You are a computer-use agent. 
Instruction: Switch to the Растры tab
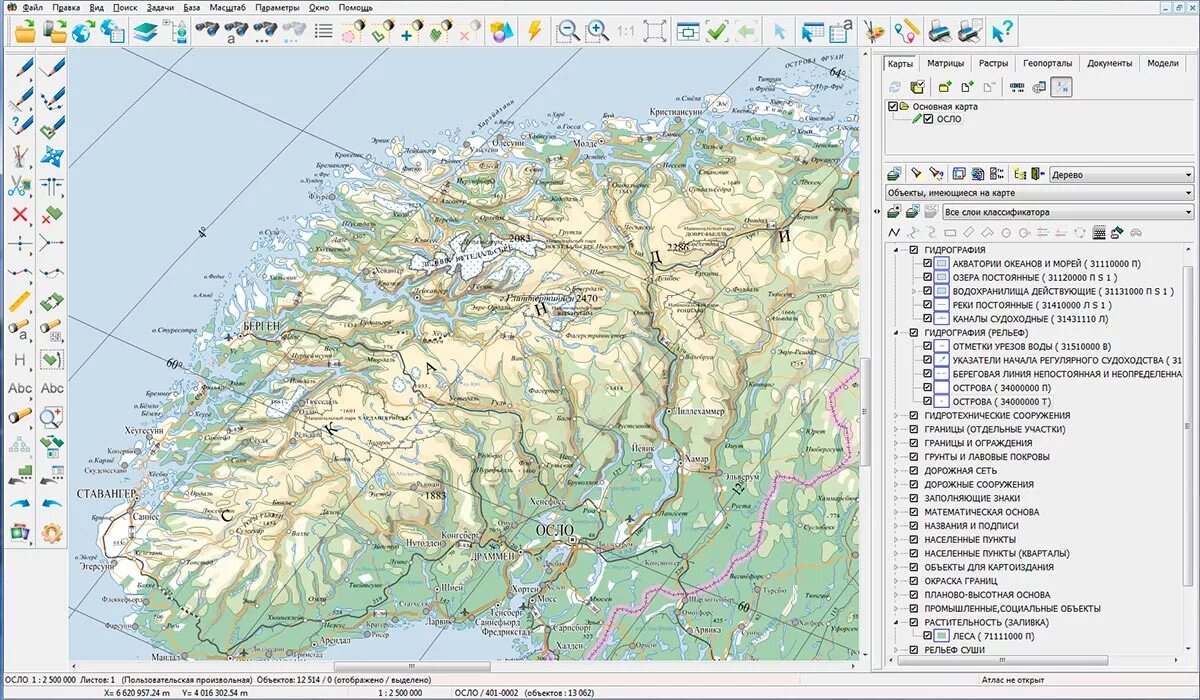(x=993, y=63)
